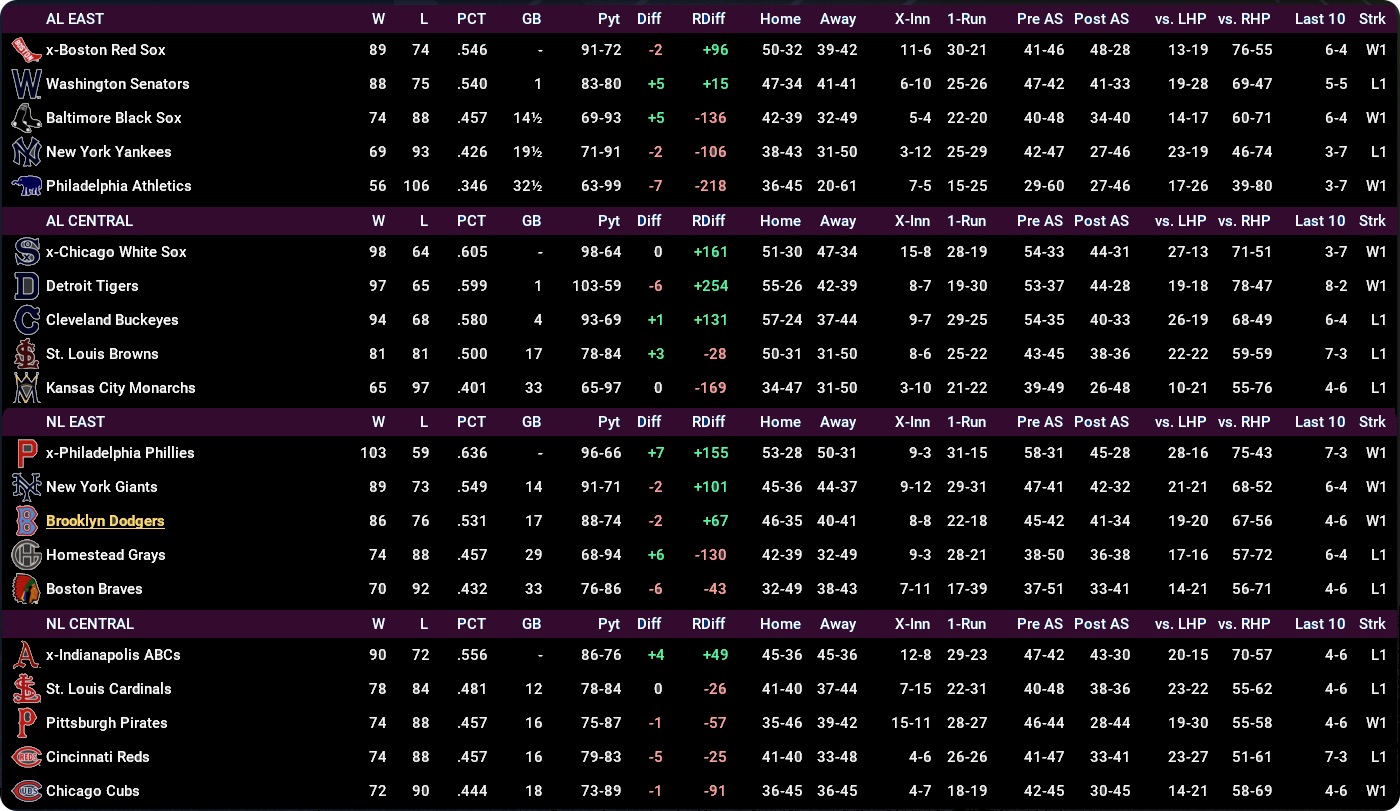
Task: Click the Chicago Cubs logo icon
Action: click(26, 791)
